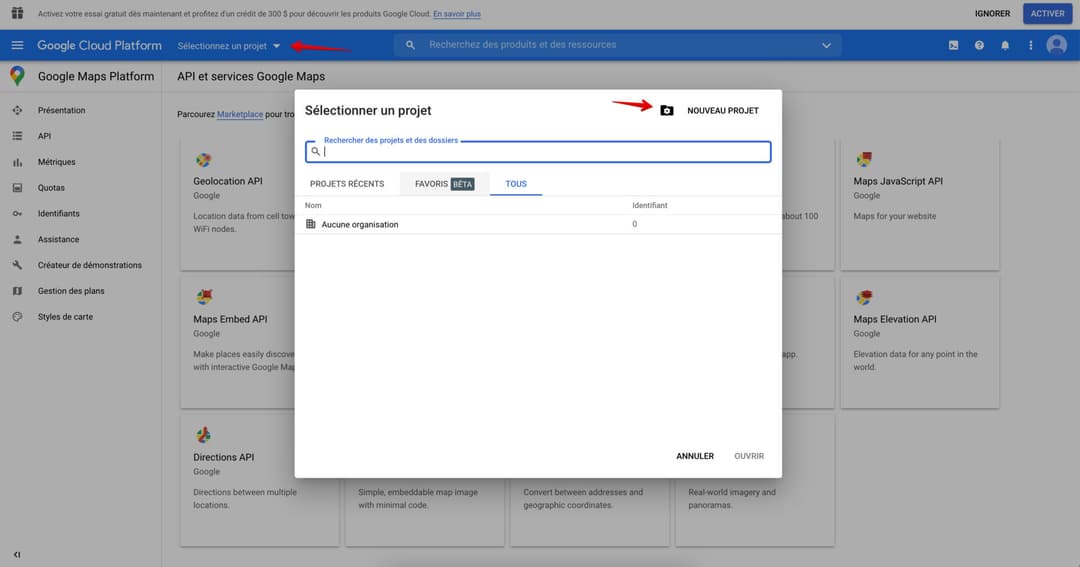The width and height of the screenshot is (1080, 567).
Task: Switch to the Tous tab
Action: pyautogui.click(x=516, y=184)
